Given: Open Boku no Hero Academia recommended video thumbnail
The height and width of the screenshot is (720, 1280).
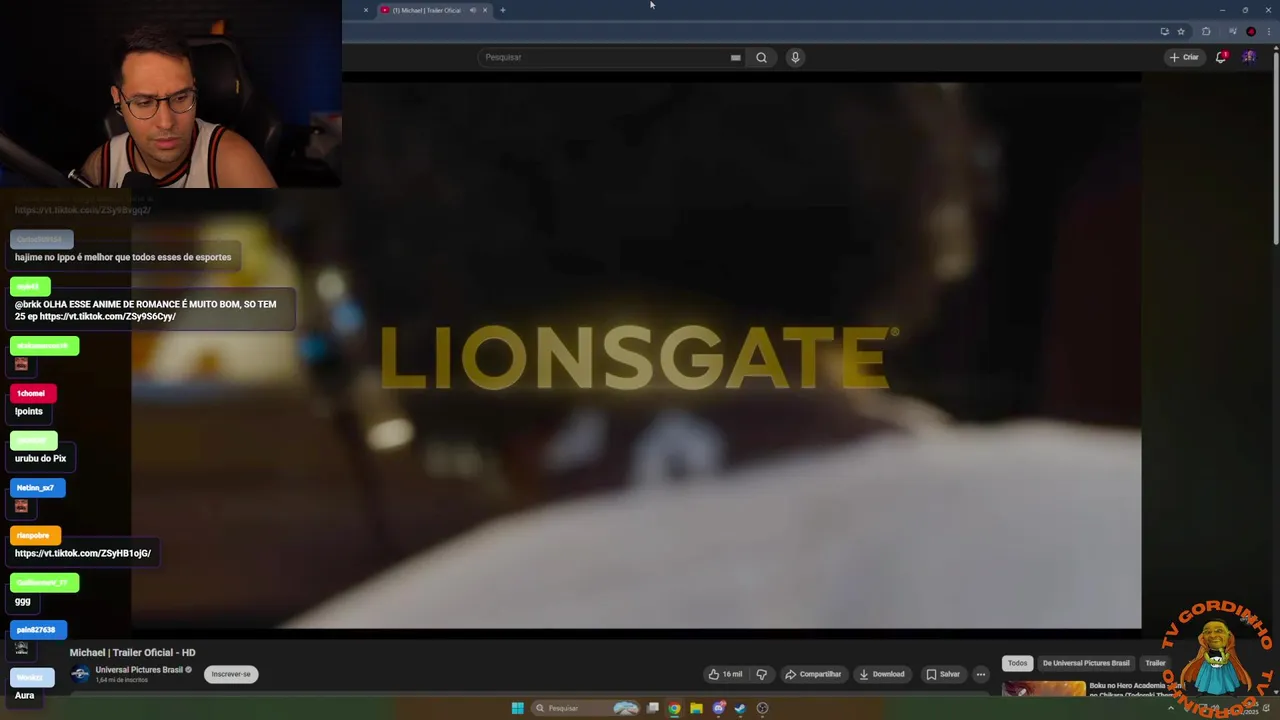Looking at the screenshot, I should pos(1044,688).
